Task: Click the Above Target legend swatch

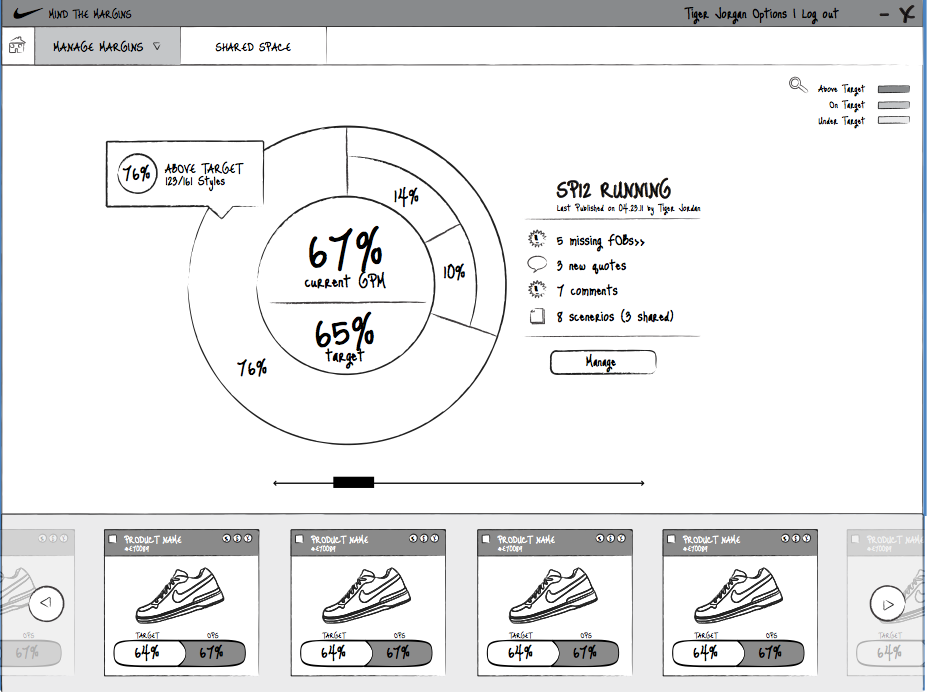Action: click(x=893, y=89)
